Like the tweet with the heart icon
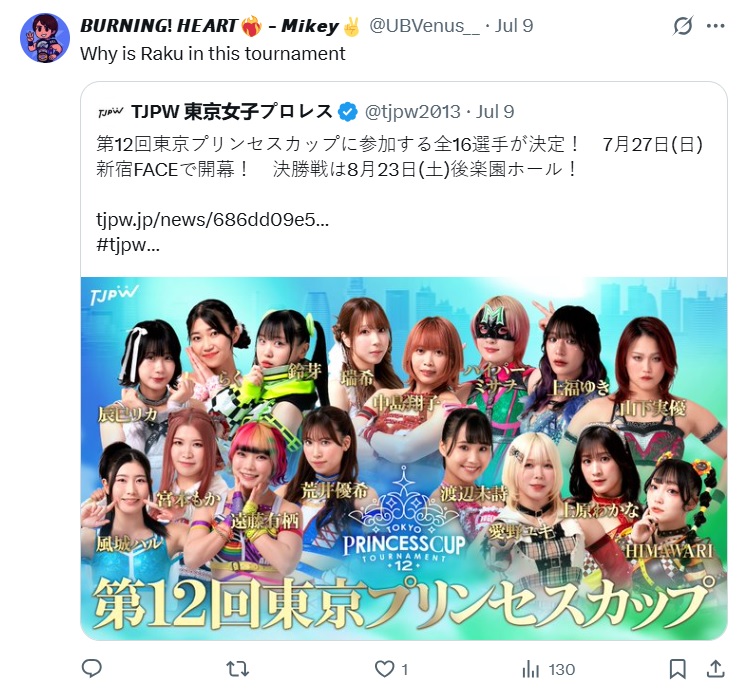Image resolution: width=748 pixels, height=694 pixels. (x=384, y=669)
